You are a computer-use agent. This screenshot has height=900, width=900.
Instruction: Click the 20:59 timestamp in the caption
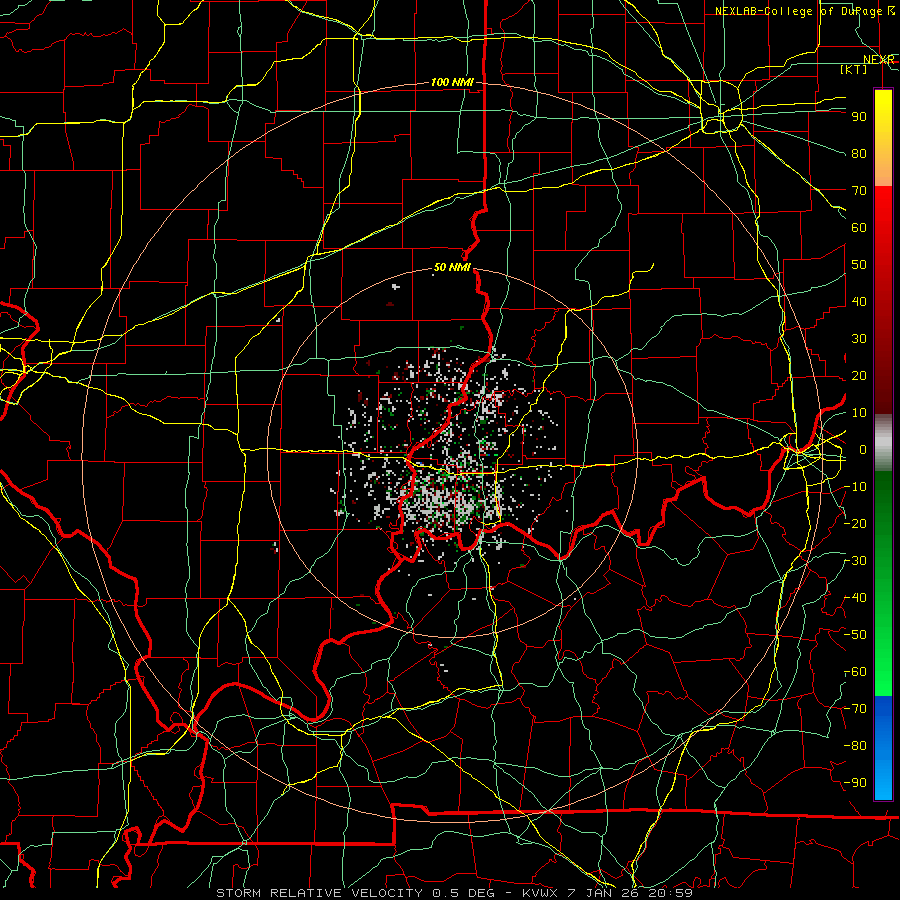pyautogui.click(x=670, y=893)
